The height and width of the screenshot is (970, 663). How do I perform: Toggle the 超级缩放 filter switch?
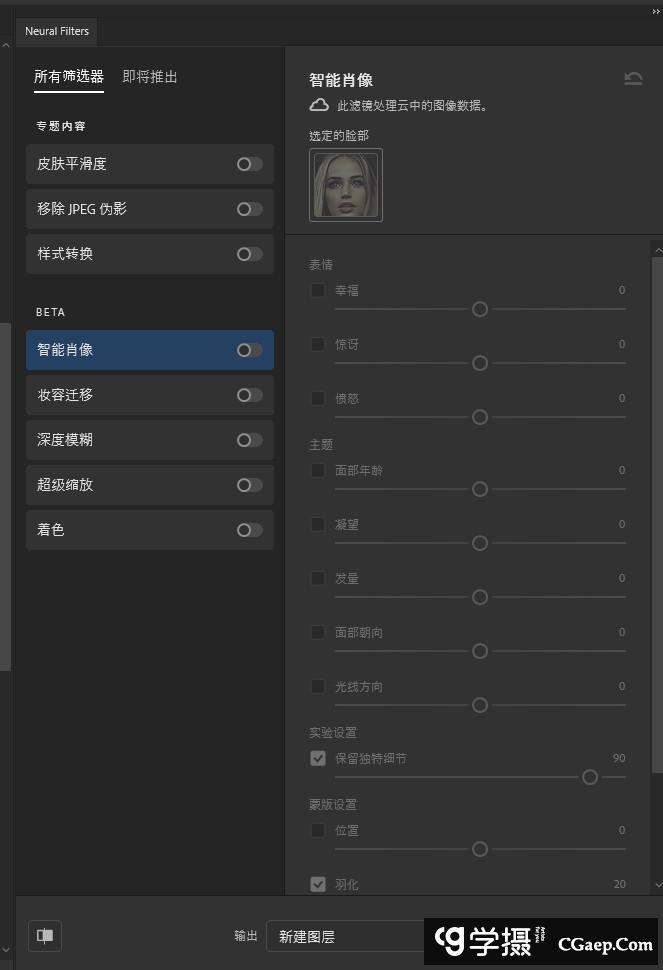point(249,485)
